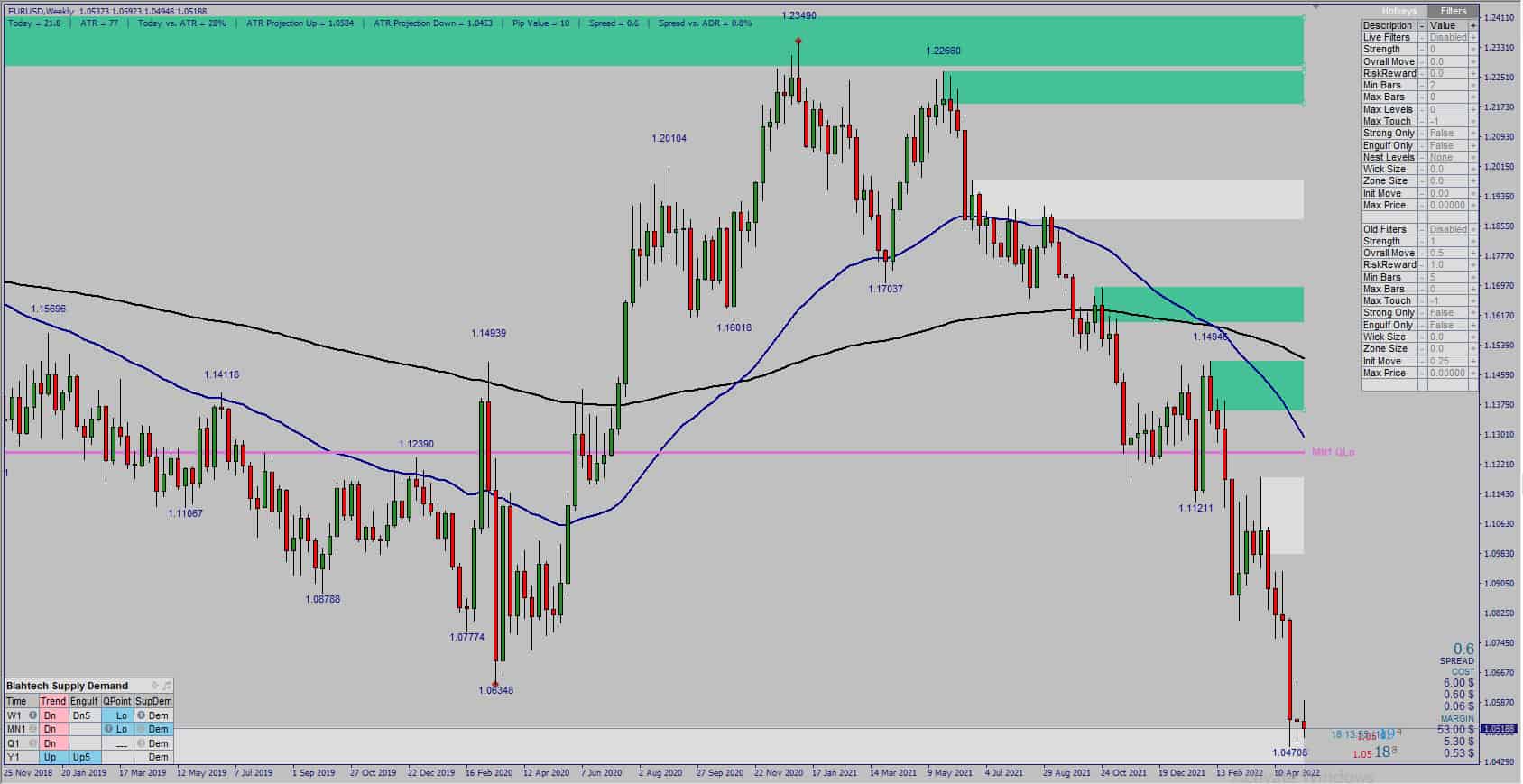Switch to the Hotkeys tab
Viewport: 1523px width, 784px height.
(1399, 11)
